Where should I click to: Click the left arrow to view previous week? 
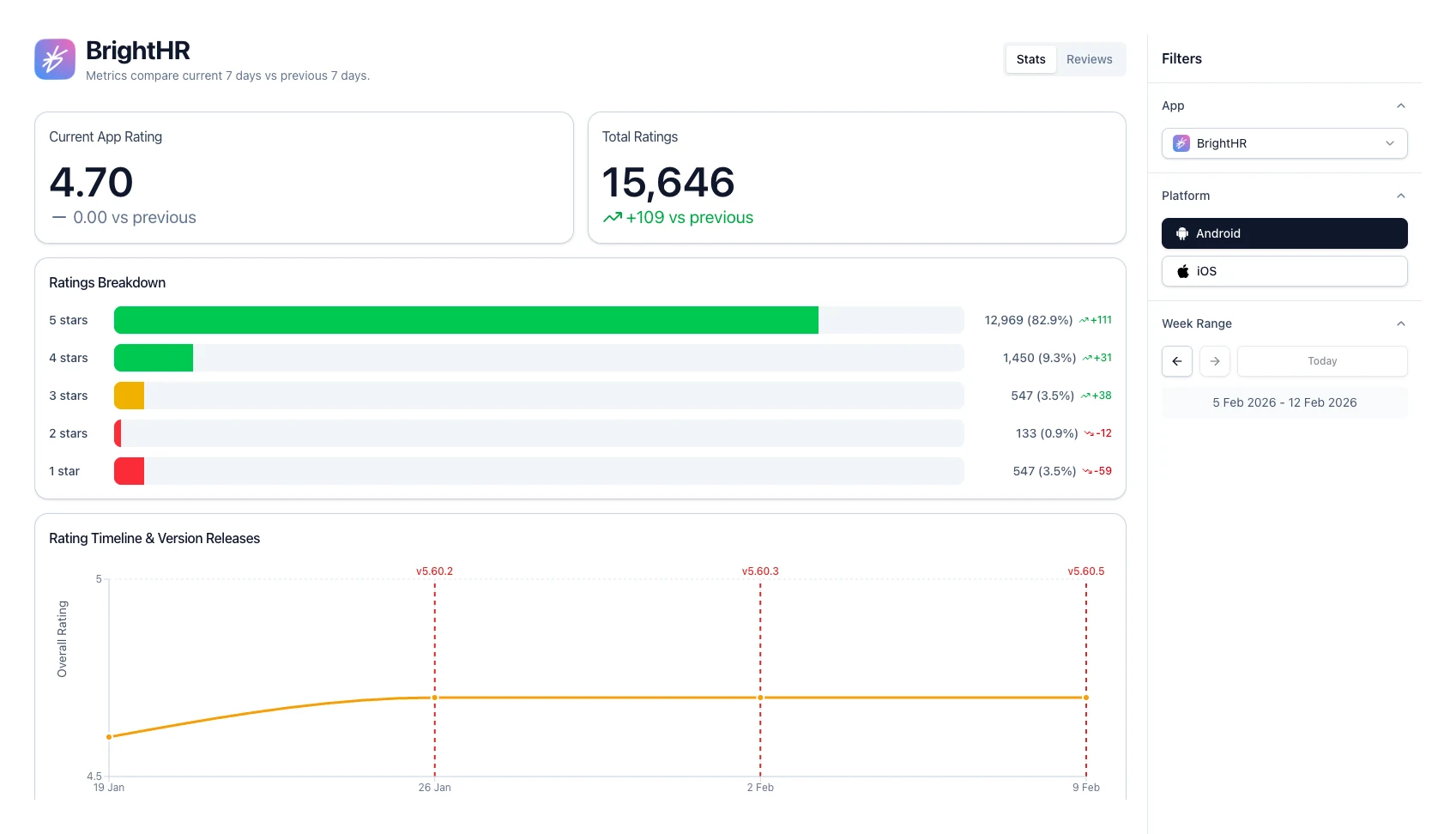pyautogui.click(x=1176, y=361)
